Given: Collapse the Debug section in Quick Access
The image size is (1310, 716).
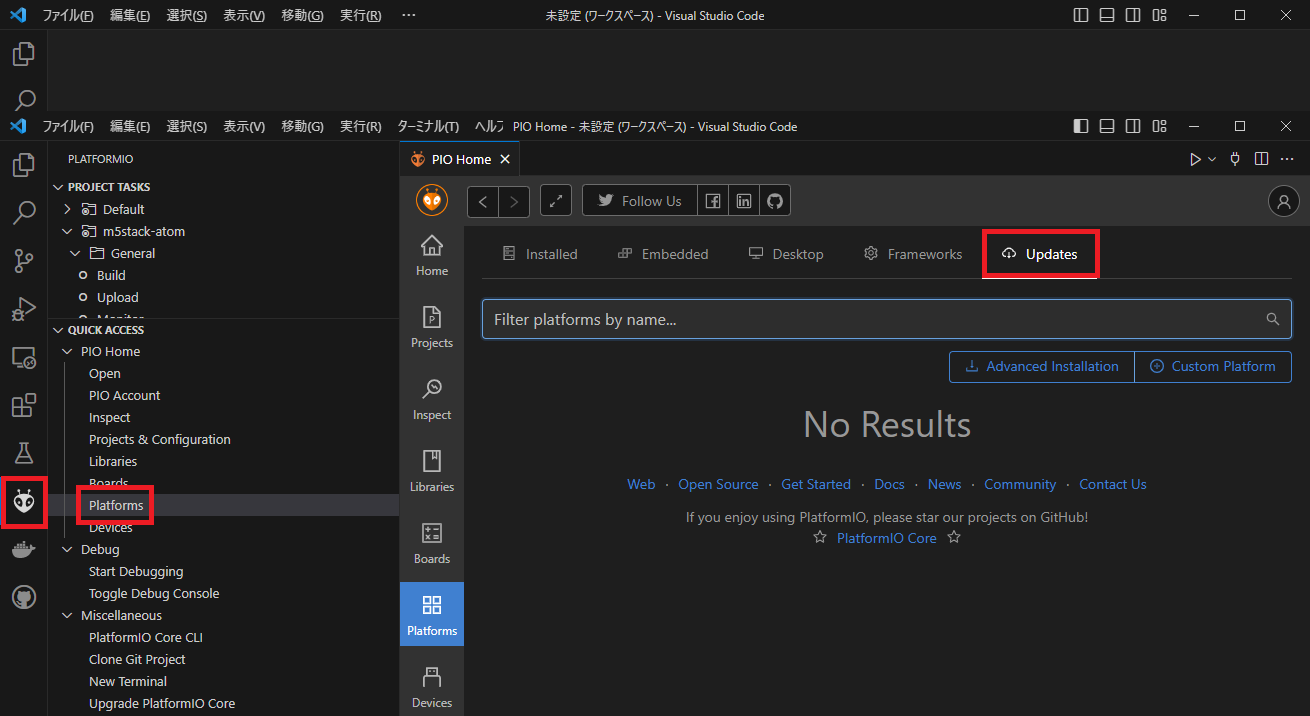Looking at the screenshot, I should (68, 549).
